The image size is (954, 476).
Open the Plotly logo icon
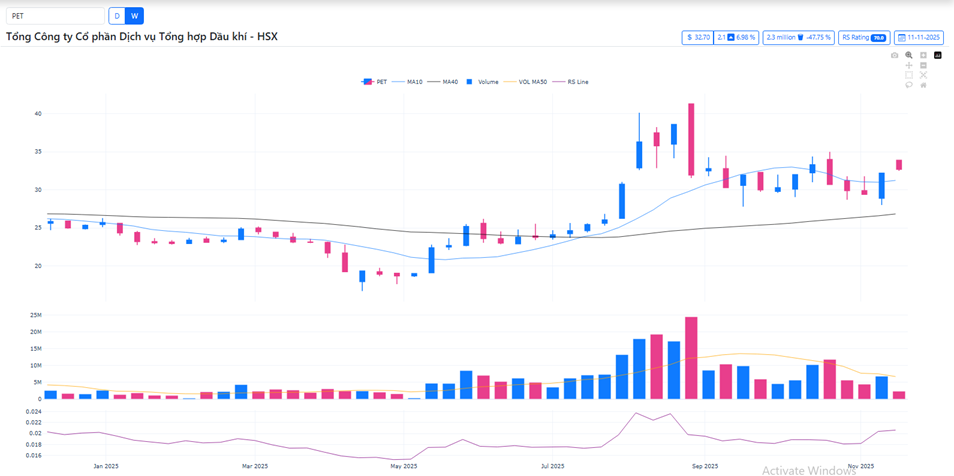(938, 56)
